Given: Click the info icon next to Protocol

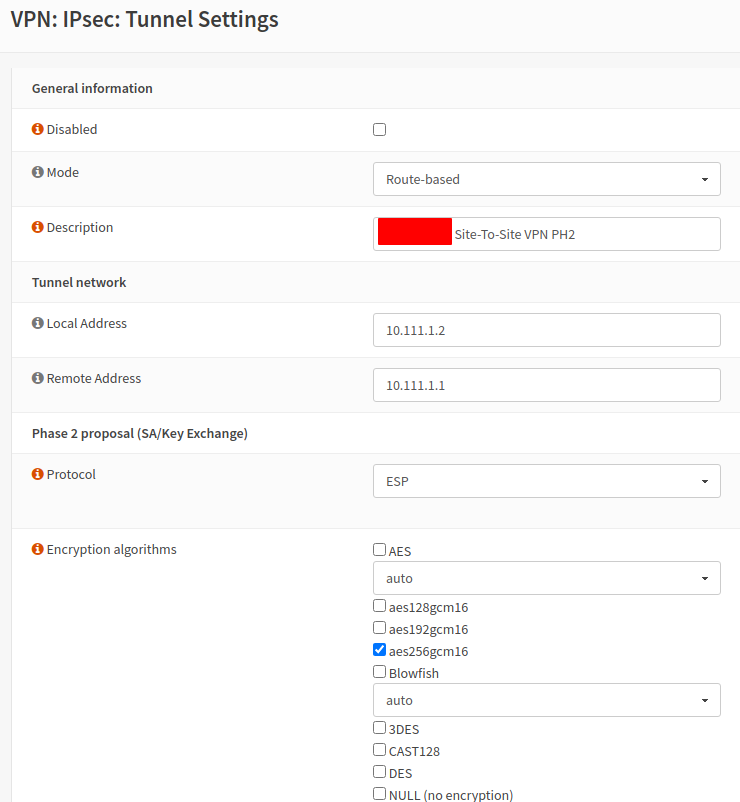Looking at the screenshot, I should click(37, 474).
